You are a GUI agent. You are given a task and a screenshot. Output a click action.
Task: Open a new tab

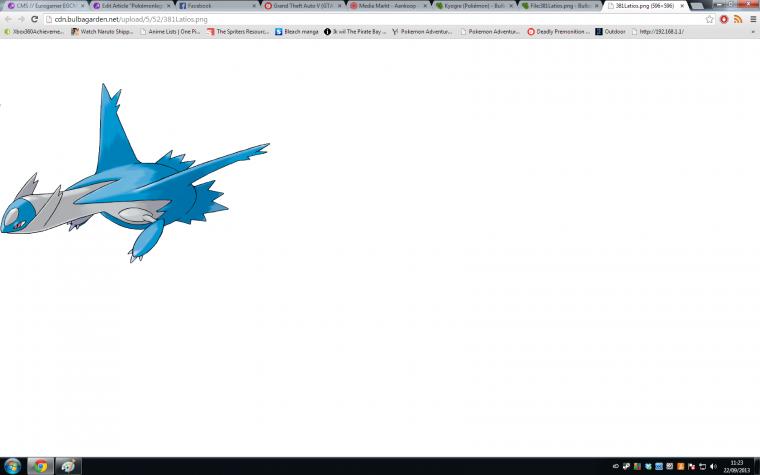pos(697,6)
